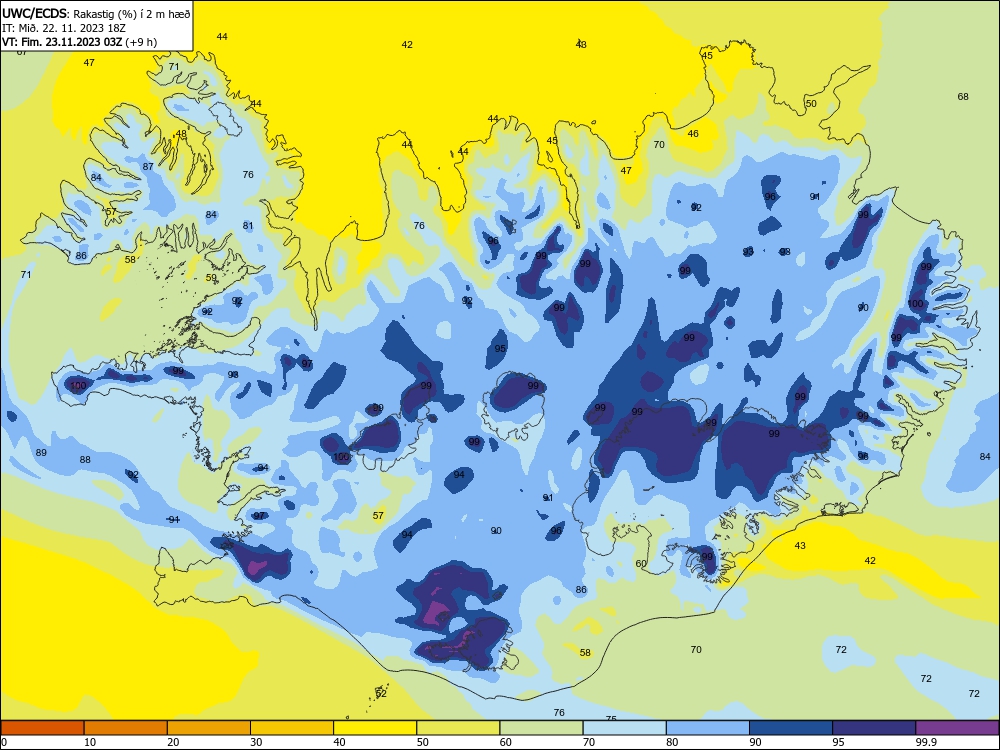Click the legend tick label '99.9'
Screen dimensions: 1000x750
pos(925,742)
